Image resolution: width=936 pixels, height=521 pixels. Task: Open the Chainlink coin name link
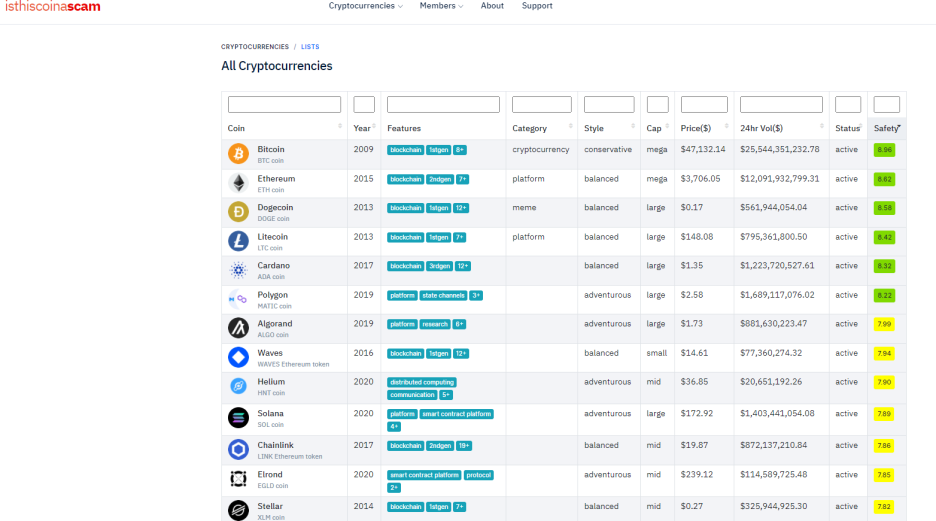point(275,445)
